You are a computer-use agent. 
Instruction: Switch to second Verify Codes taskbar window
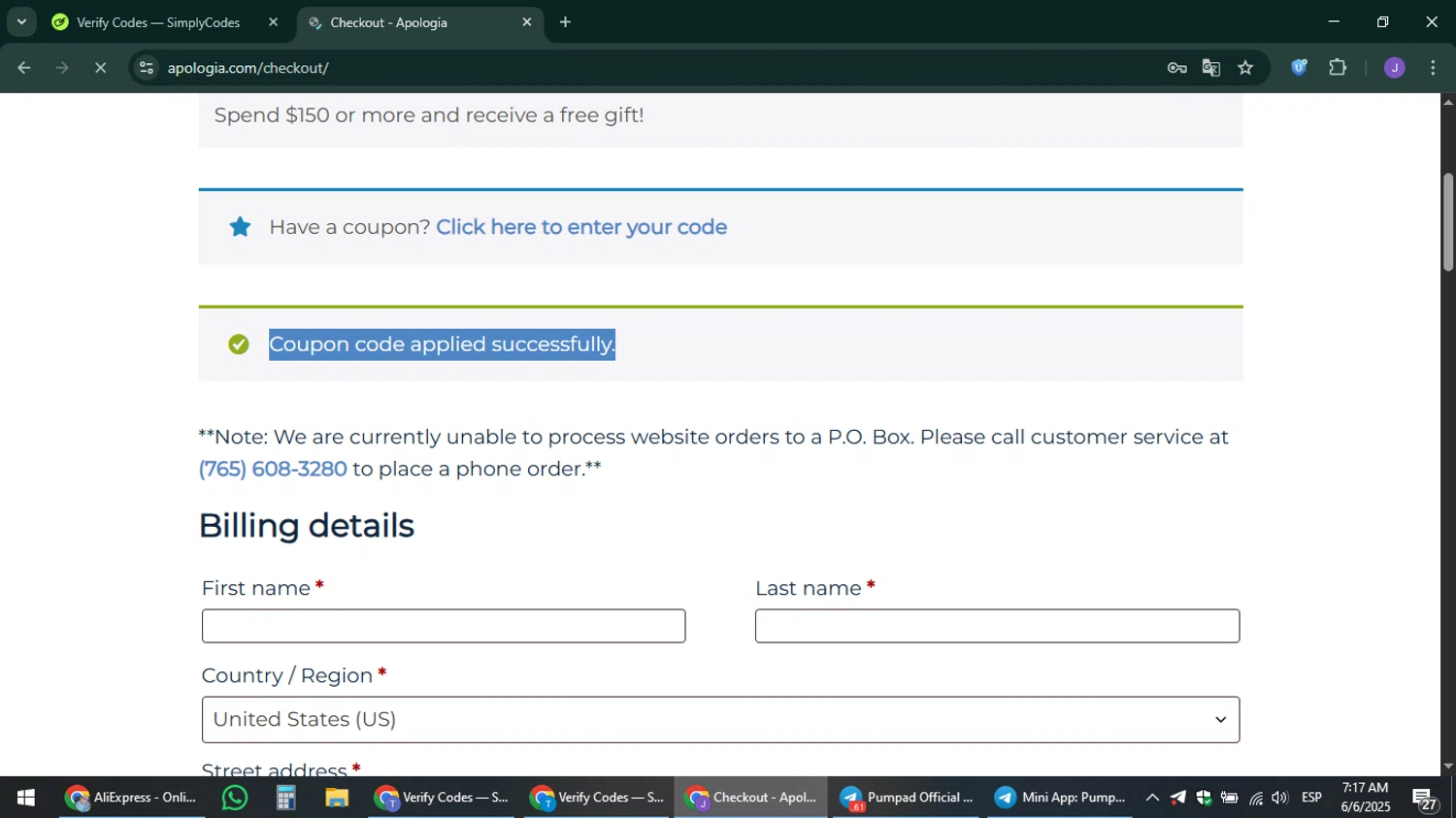[597, 798]
